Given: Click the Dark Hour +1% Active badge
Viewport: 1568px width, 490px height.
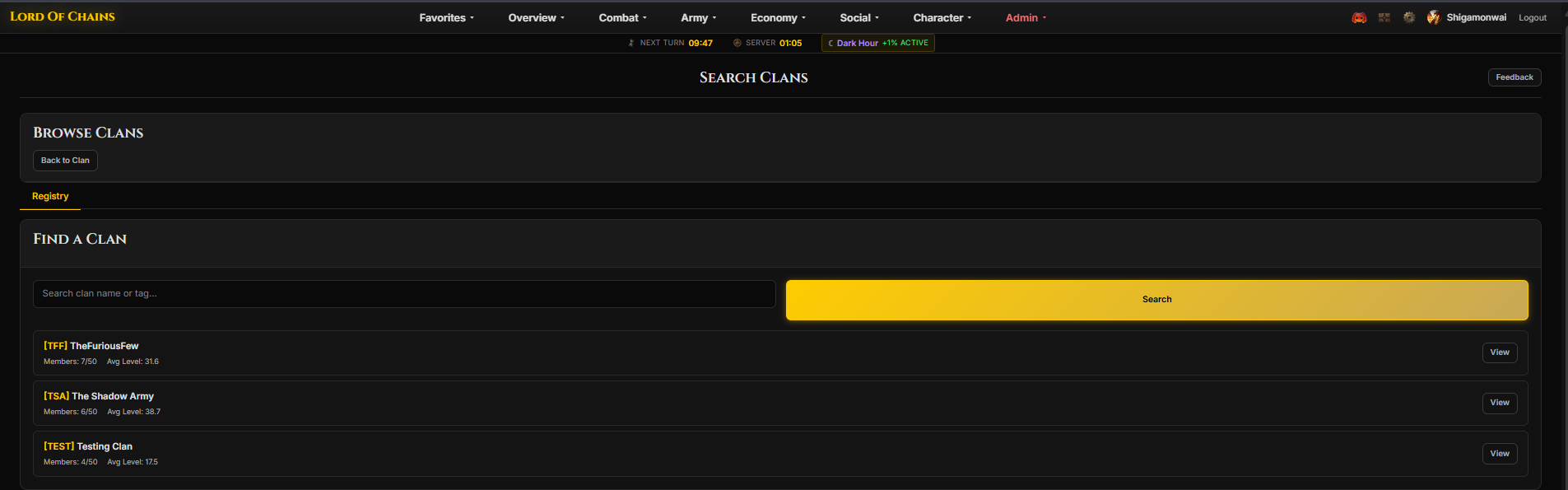Looking at the screenshot, I should (x=878, y=43).
